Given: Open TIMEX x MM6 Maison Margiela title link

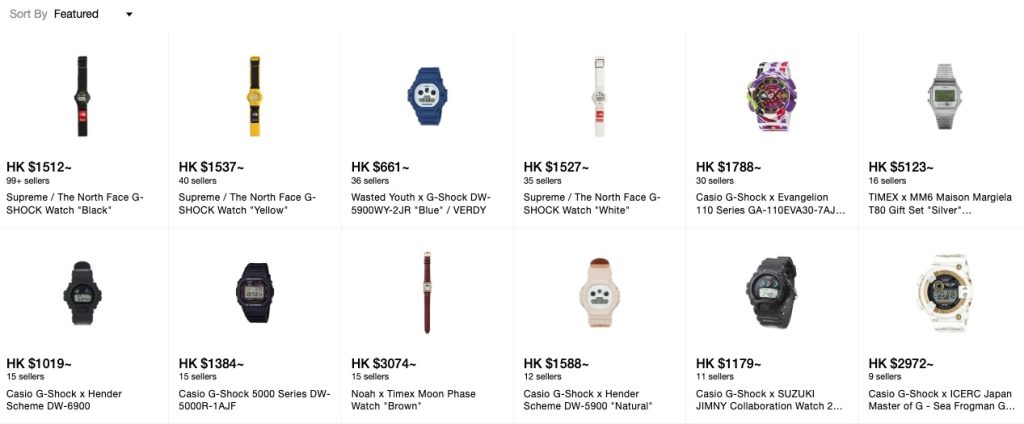Looking at the screenshot, I should 940,204.
